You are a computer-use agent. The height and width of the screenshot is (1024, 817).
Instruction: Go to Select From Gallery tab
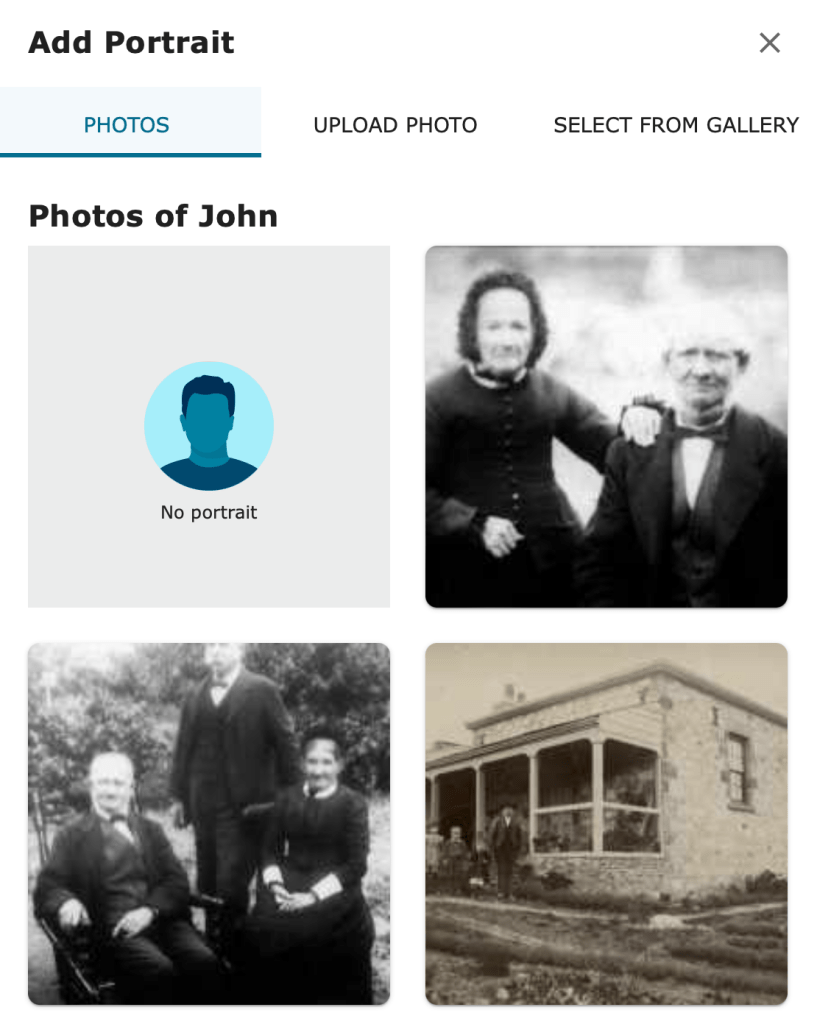[676, 125]
